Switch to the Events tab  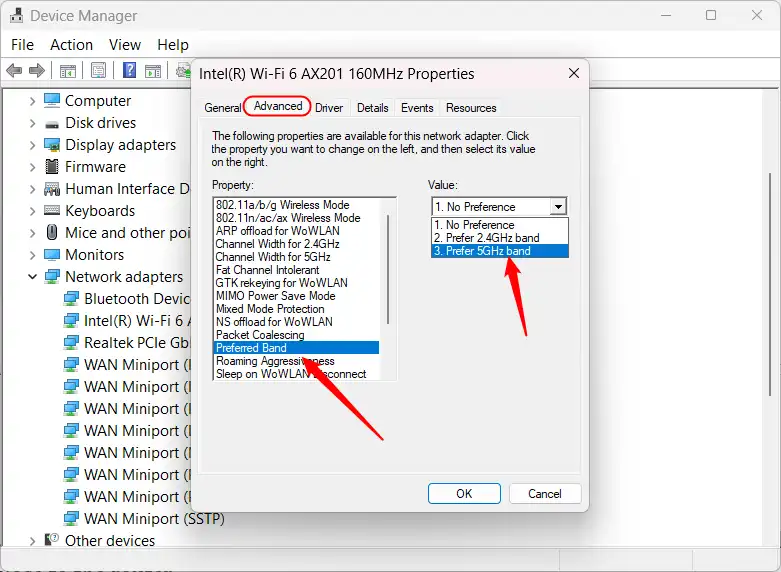tap(417, 108)
